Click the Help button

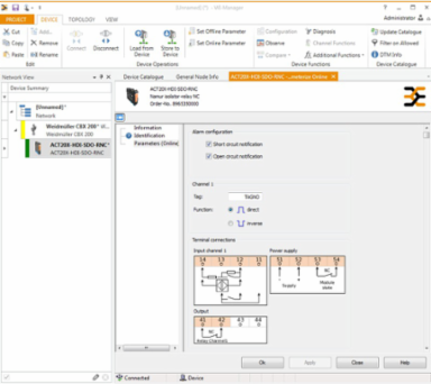coord(405,362)
